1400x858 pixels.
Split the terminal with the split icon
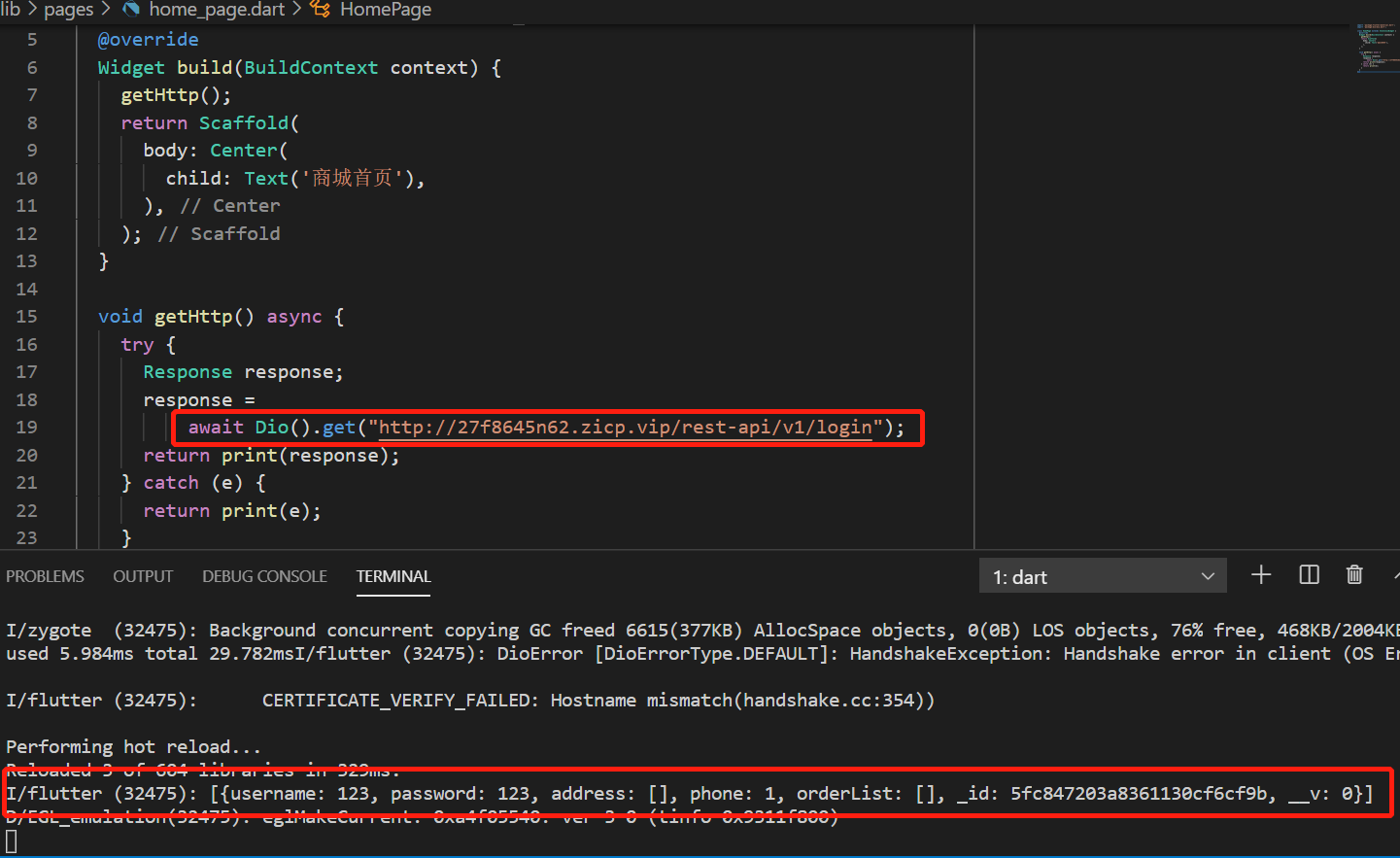point(1309,575)
